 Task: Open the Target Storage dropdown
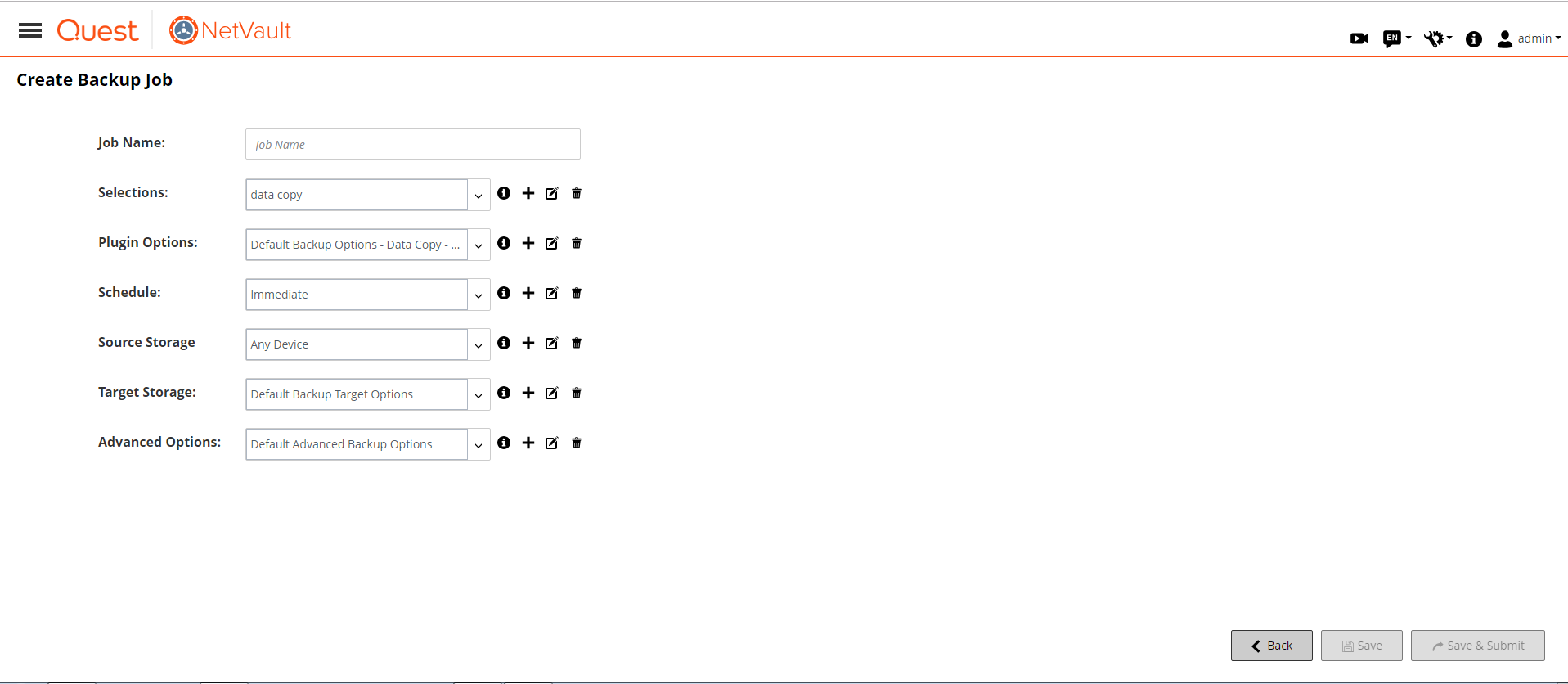[x=478, y=395]
